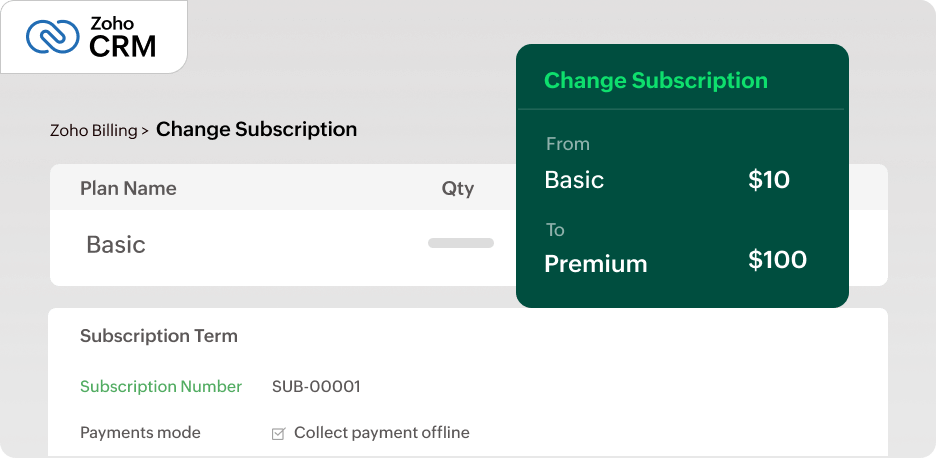The image size is (936, 458).
Task: Click the grey quantity bar in the Basic row
Action: 460,243
